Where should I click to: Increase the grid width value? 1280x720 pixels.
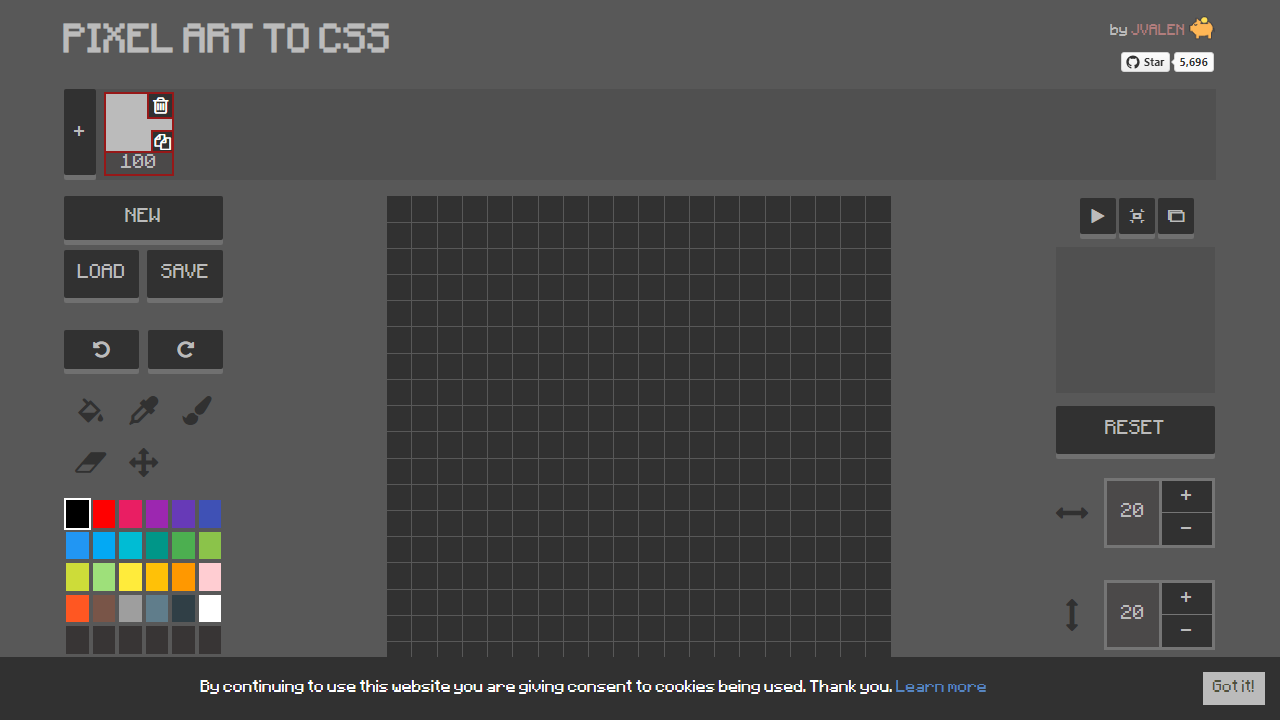[x=1186, y=496]
